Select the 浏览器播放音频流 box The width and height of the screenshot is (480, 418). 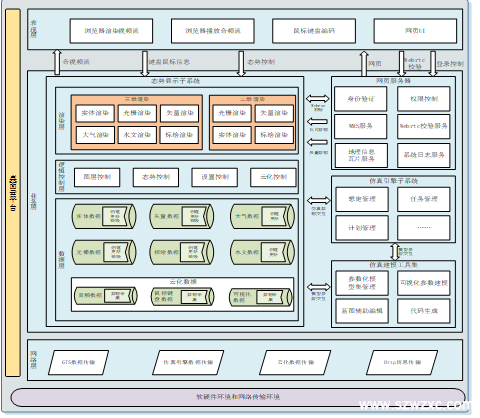point(213,31)
